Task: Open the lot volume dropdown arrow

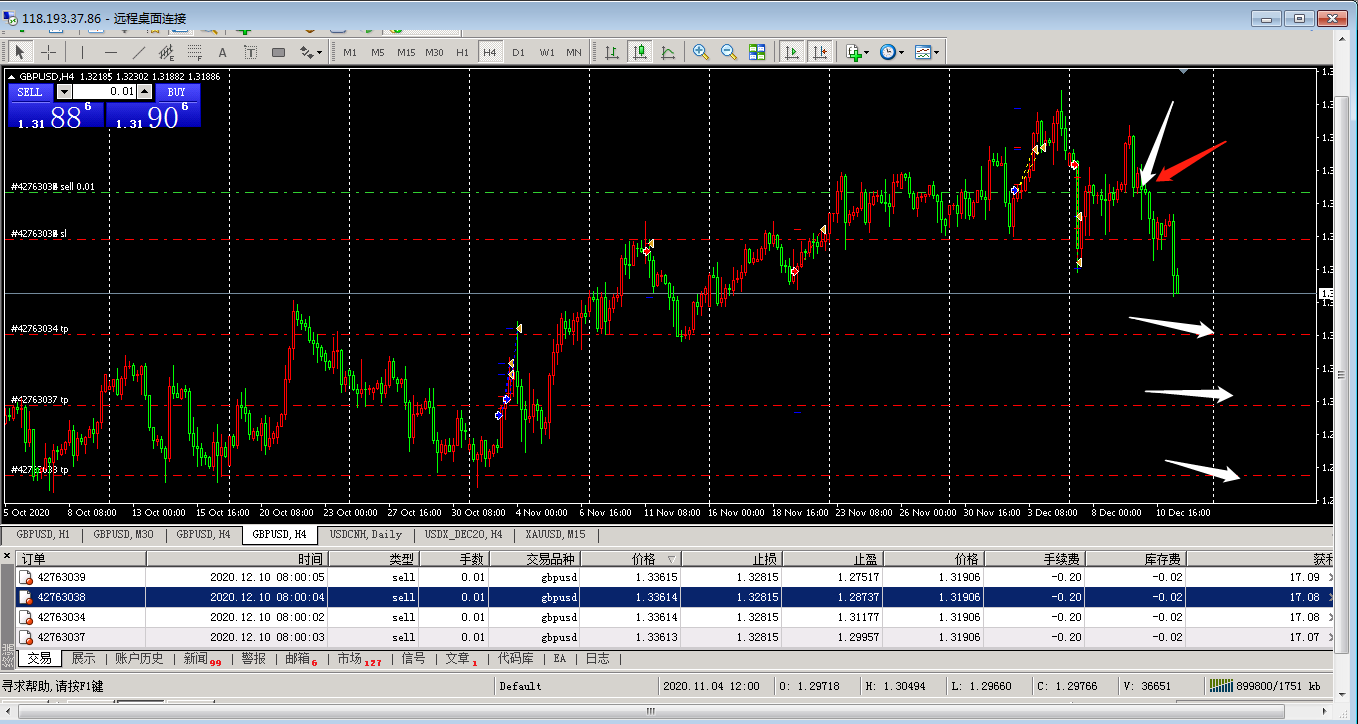Action: pyautogui.click(x=65, y=92)
